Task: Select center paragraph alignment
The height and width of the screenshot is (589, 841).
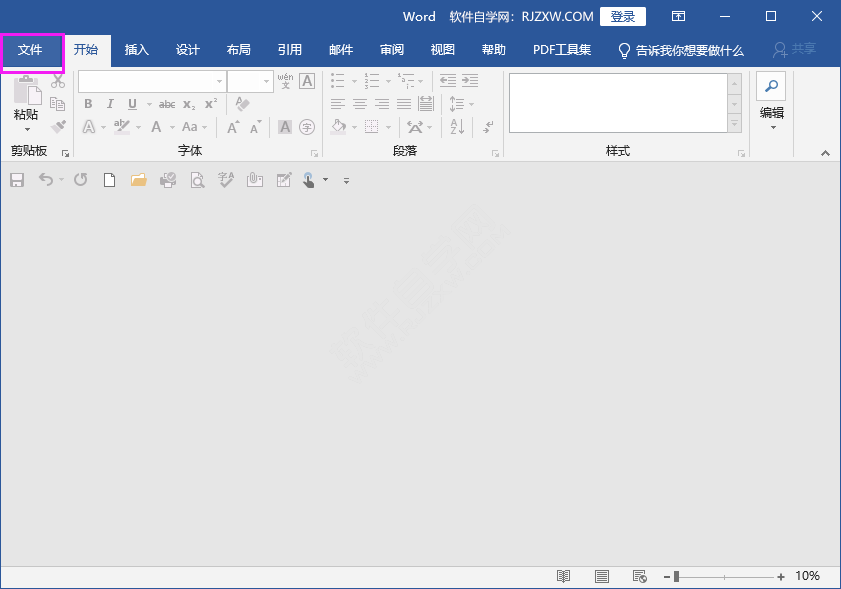Action: 362,104
